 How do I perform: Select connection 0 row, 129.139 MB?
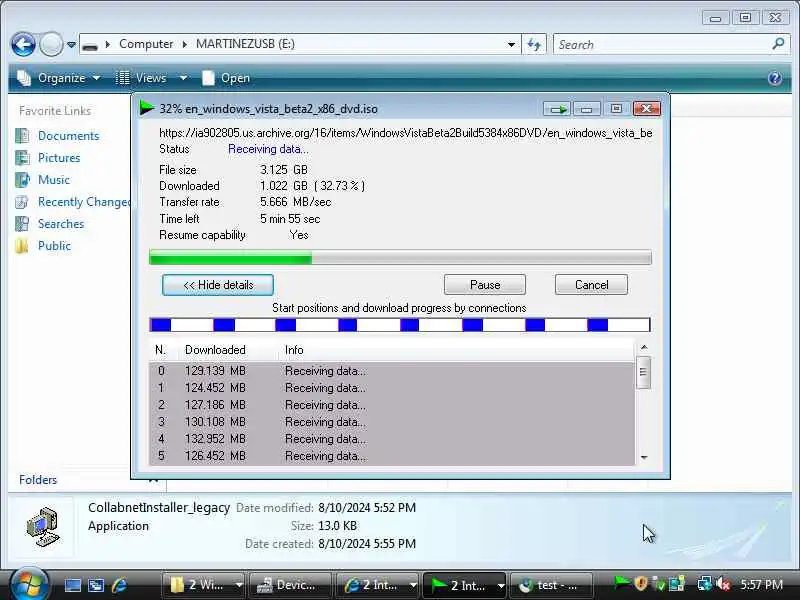[391, 371]
